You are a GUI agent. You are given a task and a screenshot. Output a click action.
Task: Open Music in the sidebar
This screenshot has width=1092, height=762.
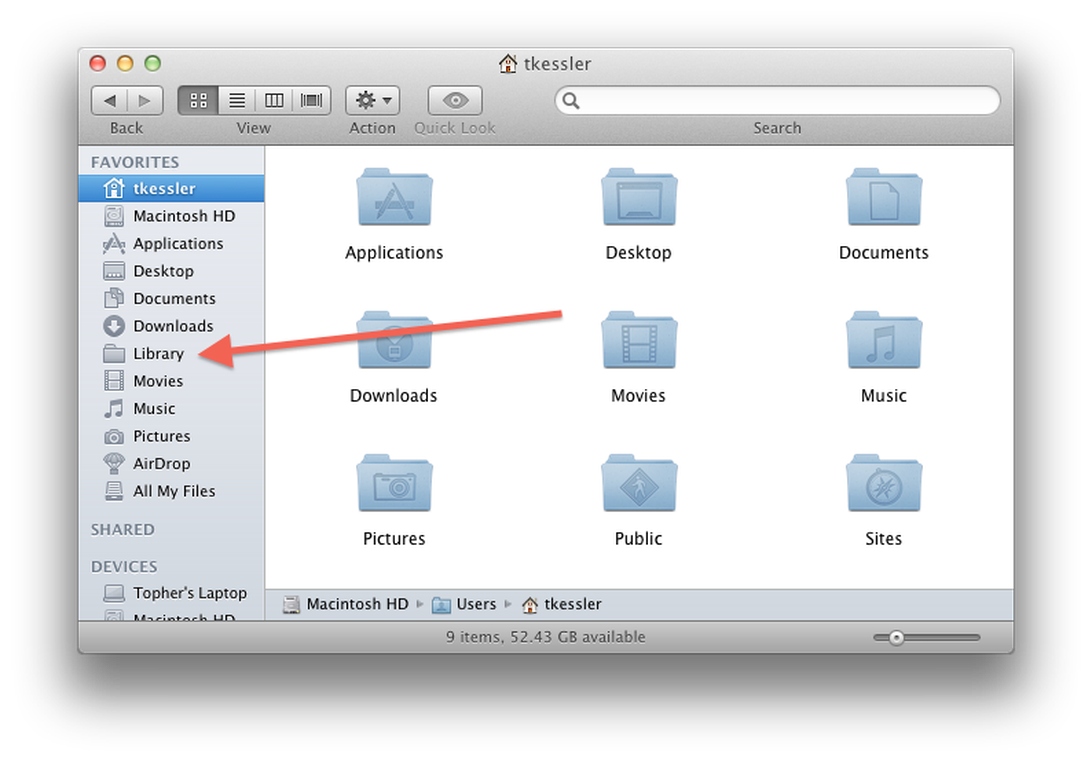pyautogui.click(x=171, y=408)
